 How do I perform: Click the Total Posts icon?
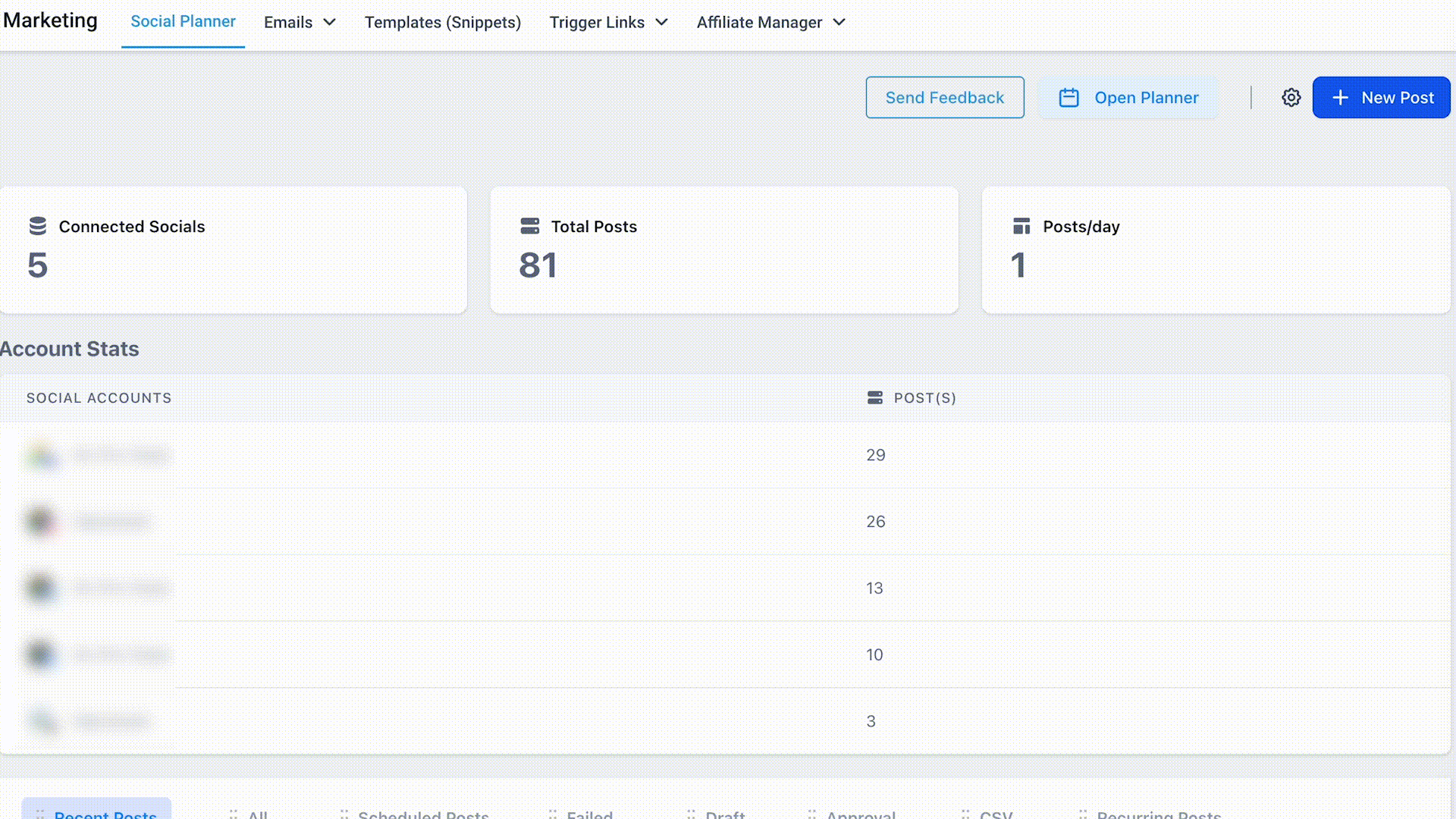[x=529, y=226]
